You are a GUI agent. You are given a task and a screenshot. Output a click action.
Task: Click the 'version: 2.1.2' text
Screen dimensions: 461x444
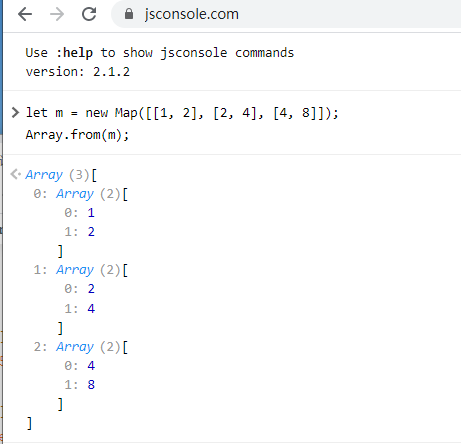(78, 72)
